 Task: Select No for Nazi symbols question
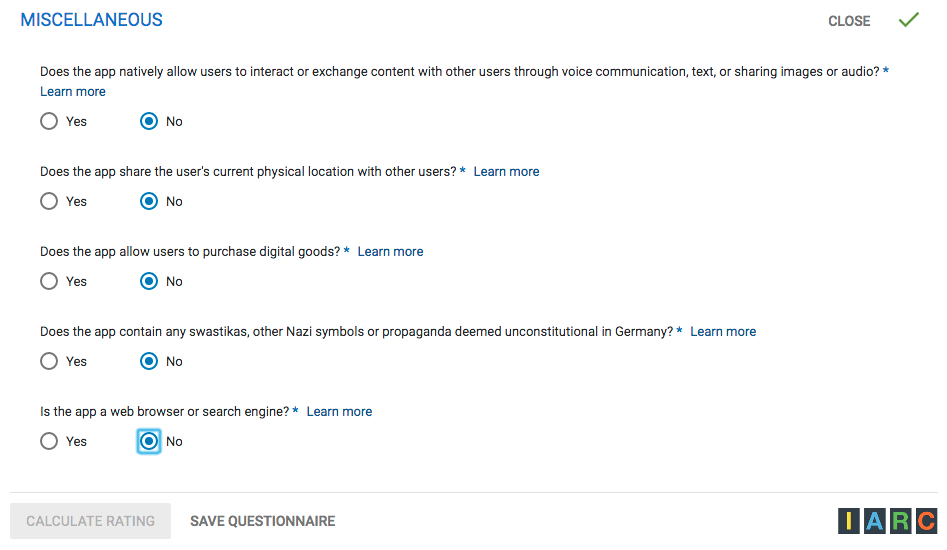pyautogui.click(x=149, y=361)
